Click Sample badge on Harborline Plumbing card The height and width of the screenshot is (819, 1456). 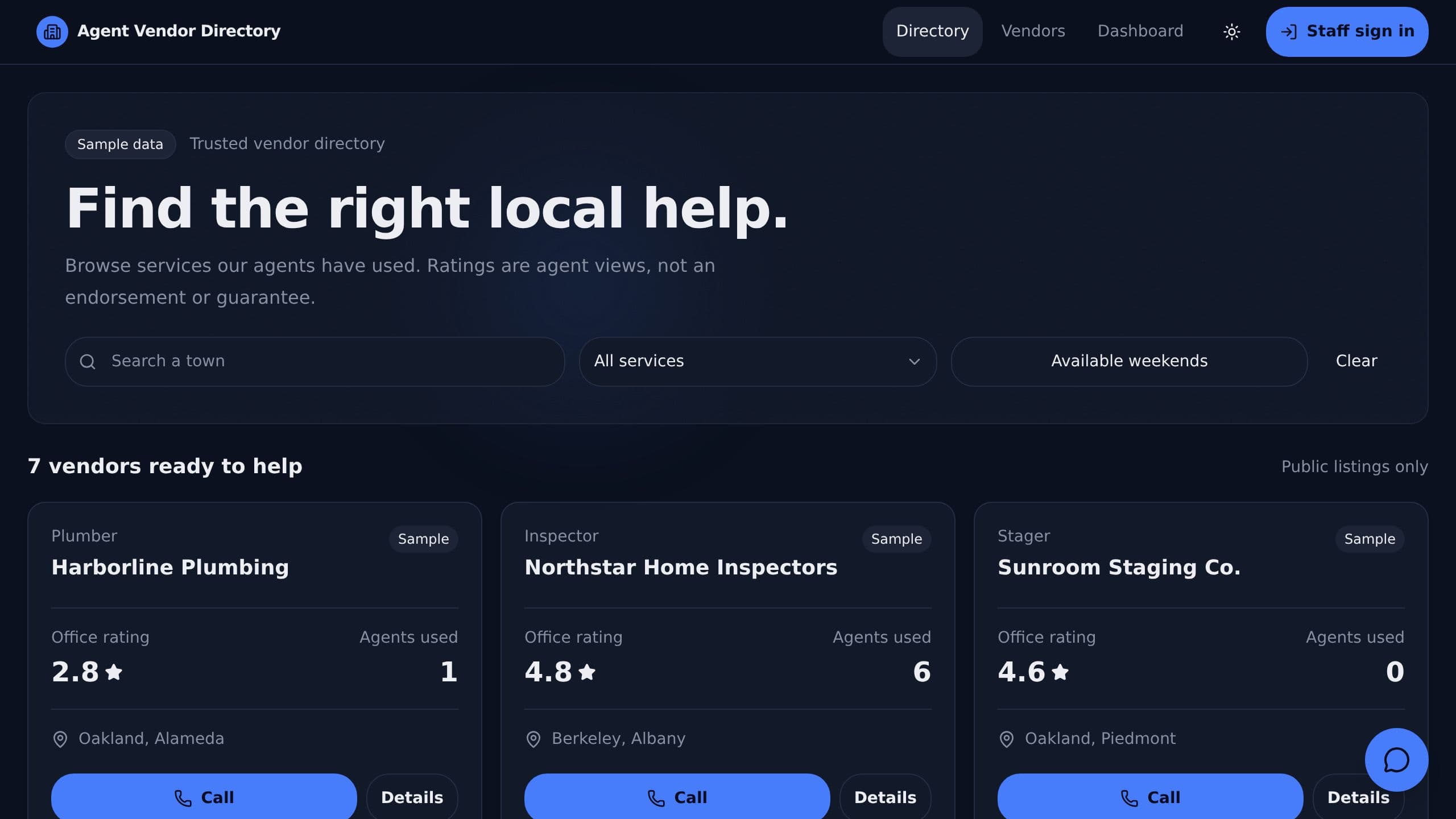[x=423, y=539]
